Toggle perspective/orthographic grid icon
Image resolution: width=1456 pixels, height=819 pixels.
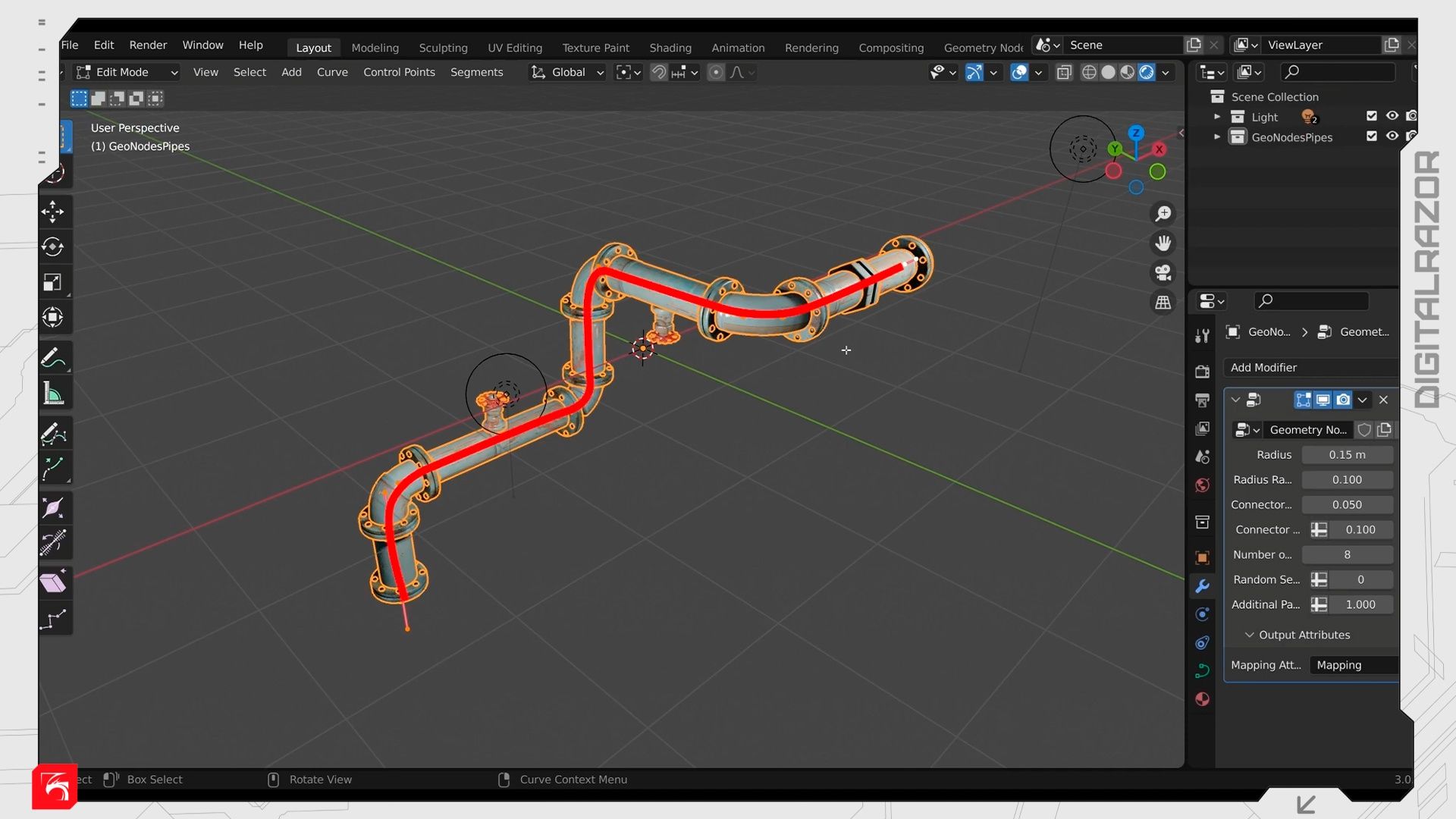pyautogui.click(x=1163, y=302)
